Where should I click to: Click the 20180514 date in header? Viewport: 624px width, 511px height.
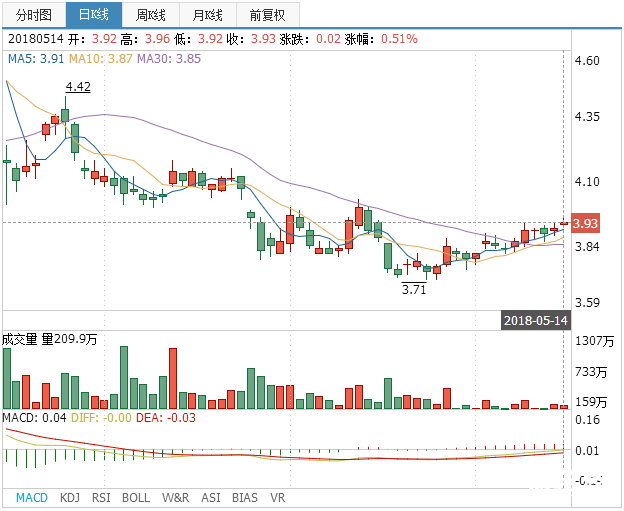pos(35,39)
